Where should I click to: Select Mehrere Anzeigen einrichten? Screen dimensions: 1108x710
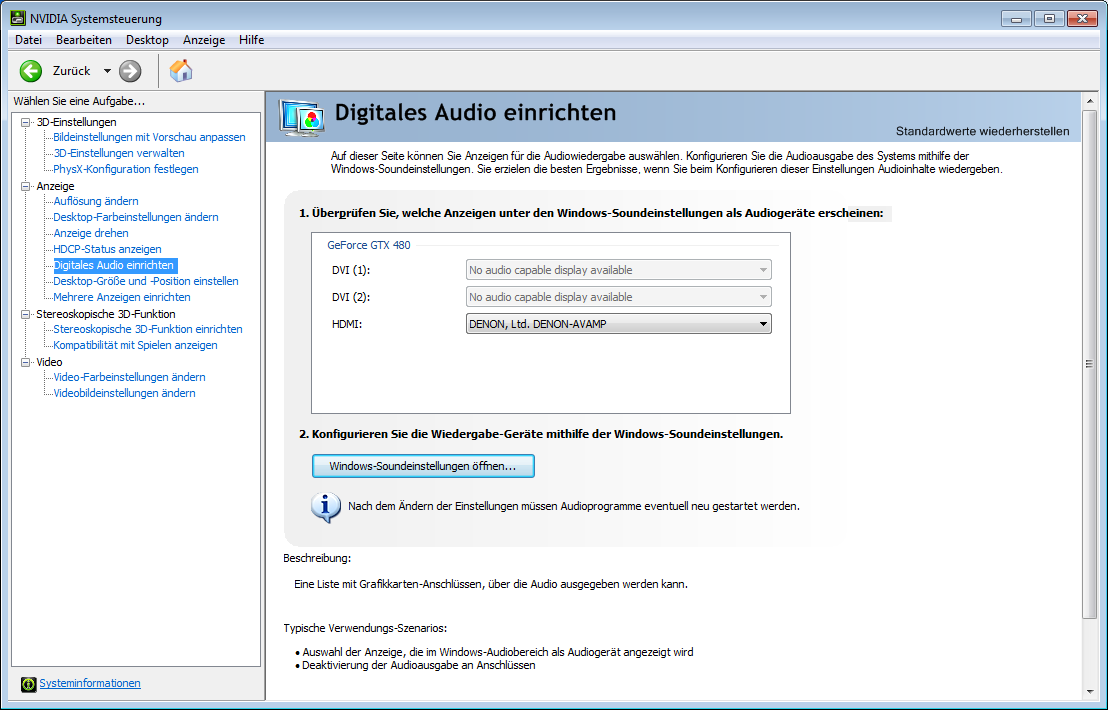(x=122, y=297)
